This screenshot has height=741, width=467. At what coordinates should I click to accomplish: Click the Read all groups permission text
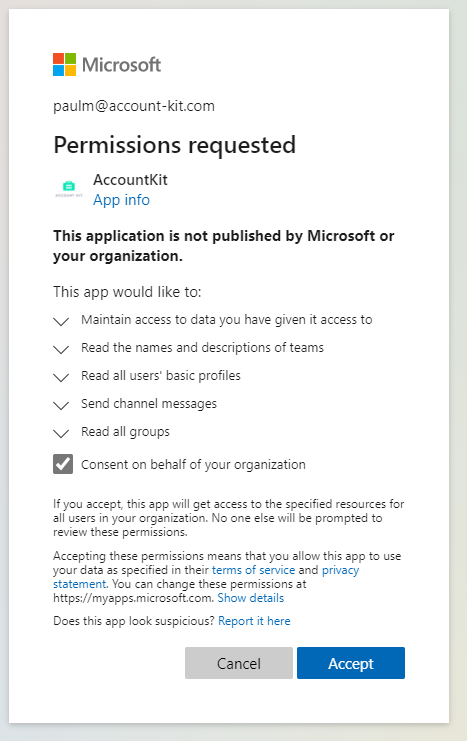125,432
